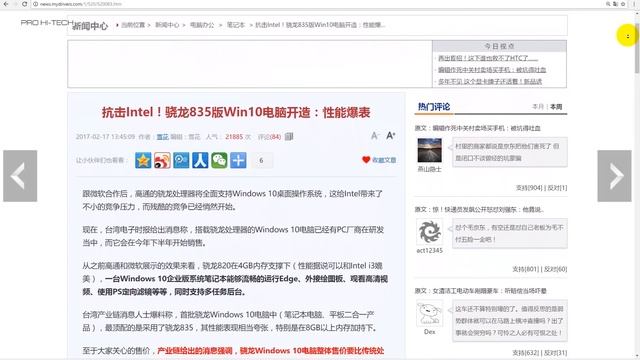Click 笔记本 breadcrumb link
This screenshot has width=640, height=360.
(x=236, y=25)
